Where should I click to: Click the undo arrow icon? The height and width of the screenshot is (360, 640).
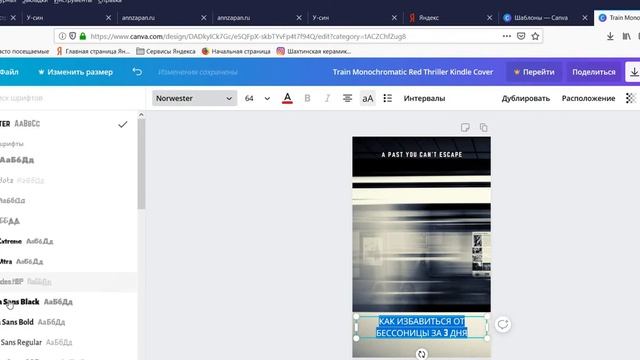click(137, 72)
